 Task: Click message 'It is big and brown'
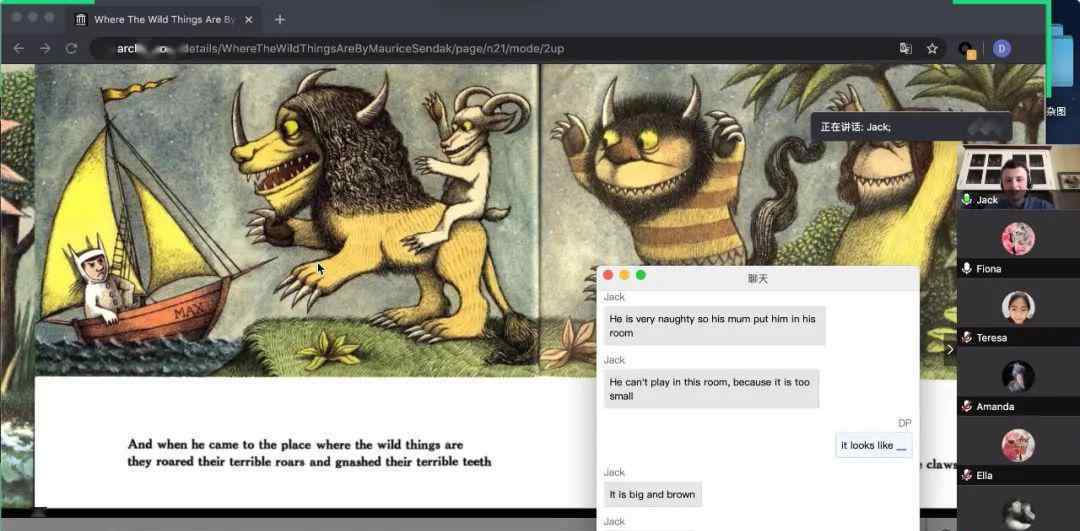tap(652, 494)
